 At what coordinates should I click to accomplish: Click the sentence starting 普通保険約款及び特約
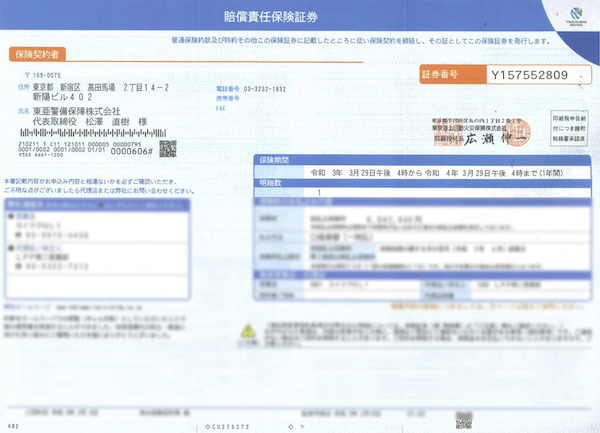pyautogui.click(x=361, y=41)
